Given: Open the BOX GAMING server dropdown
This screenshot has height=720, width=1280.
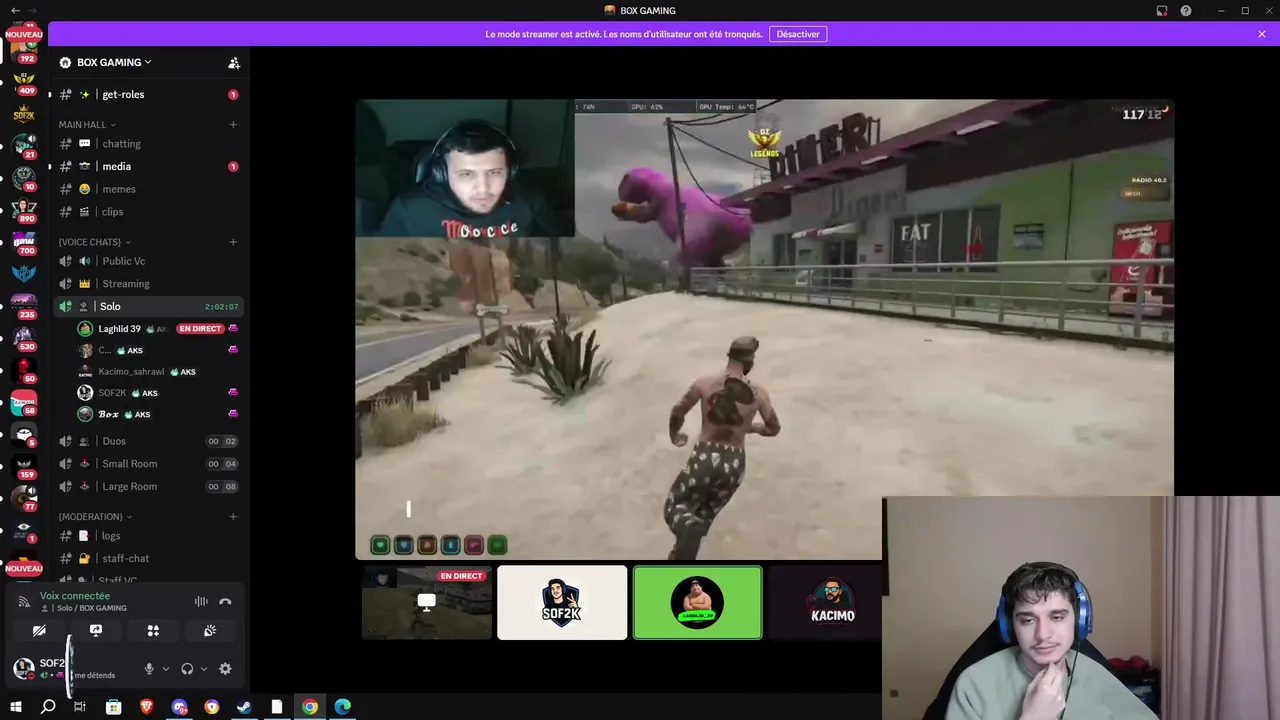Looking at the screenshot, I should pos(114,62).
